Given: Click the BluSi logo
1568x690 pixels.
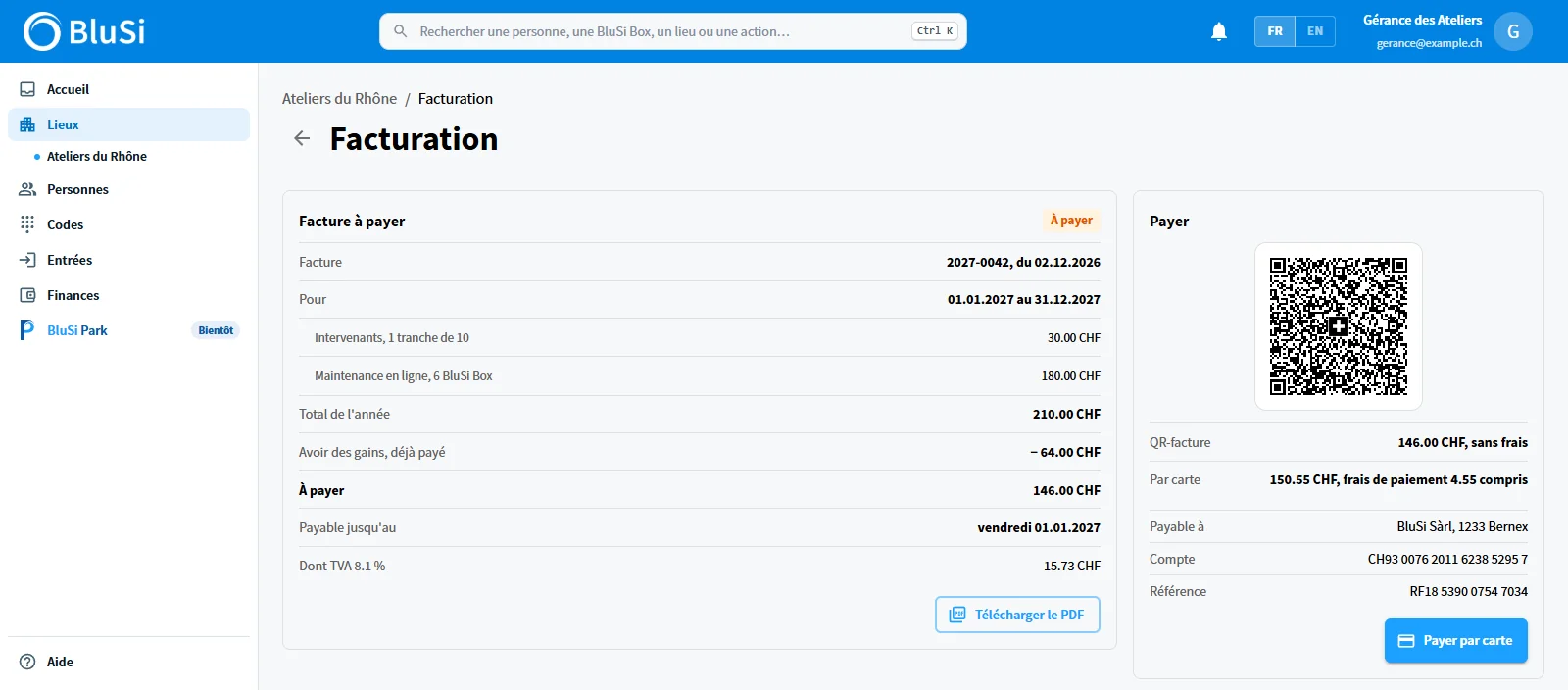Looking at the screenshot, I should (84, 31).
